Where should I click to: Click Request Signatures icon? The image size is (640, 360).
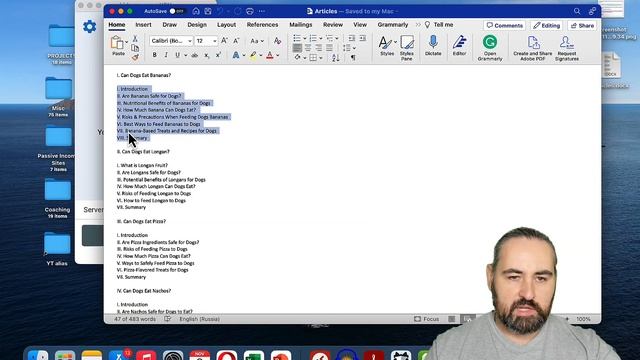click(567, 48)
